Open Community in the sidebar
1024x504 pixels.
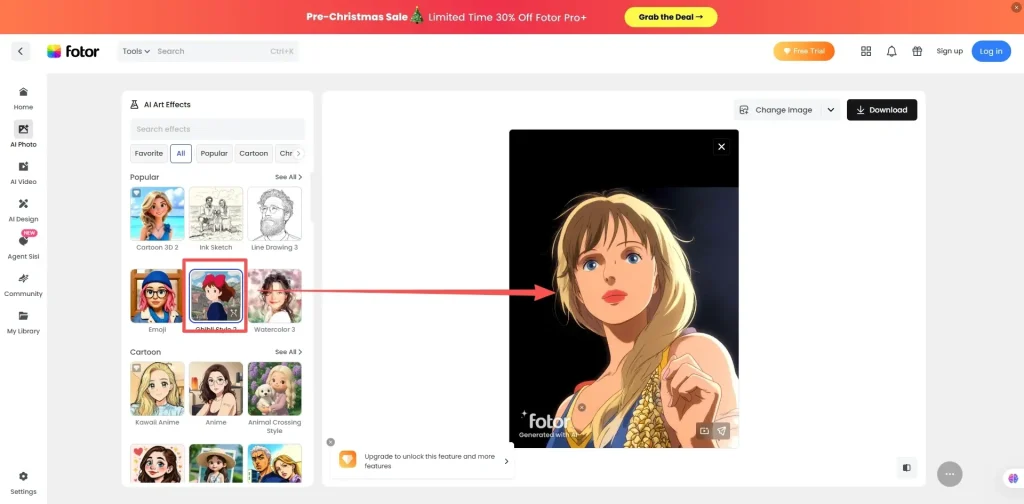tap(24, 285)
